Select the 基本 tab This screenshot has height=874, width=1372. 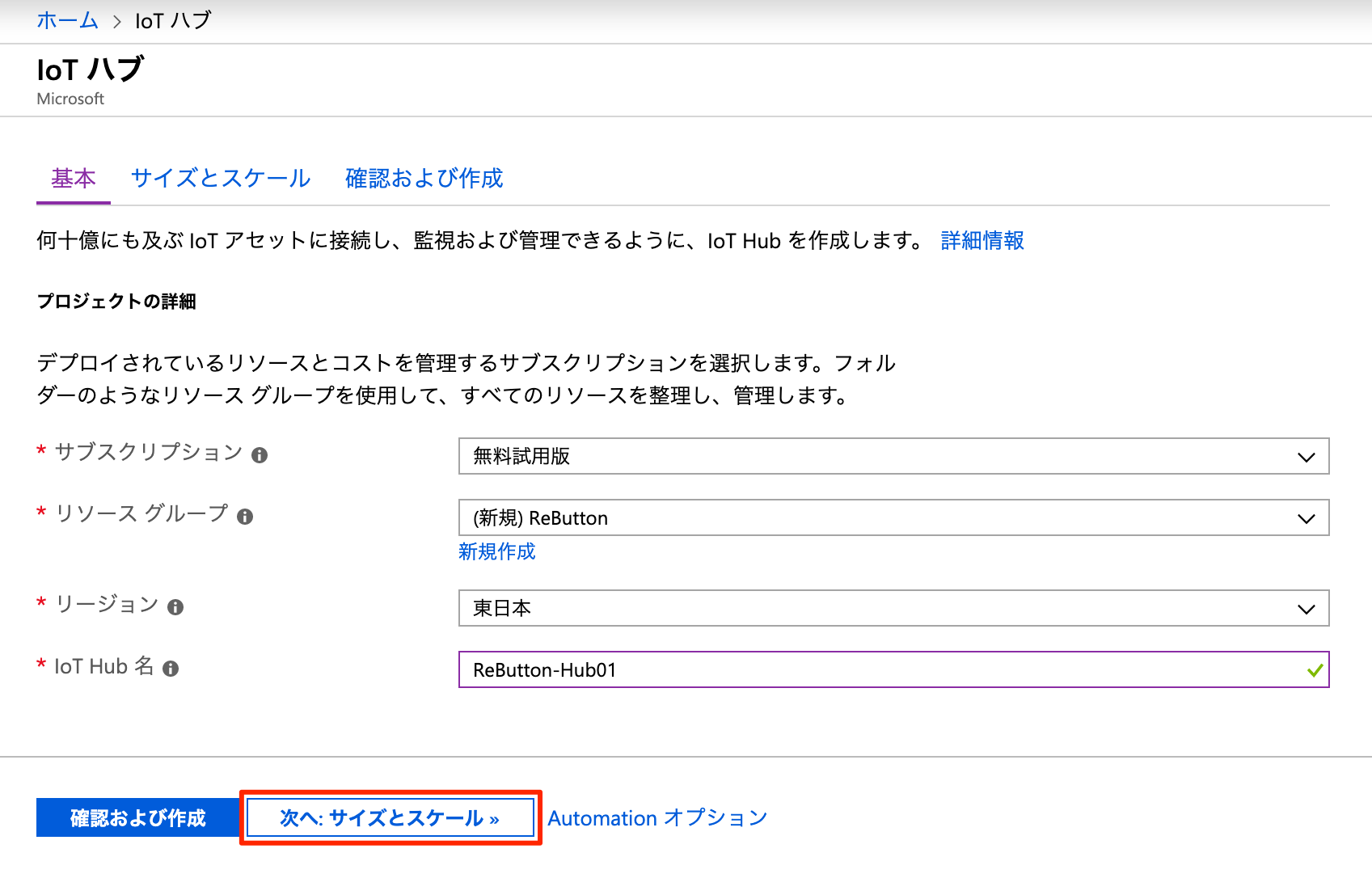tap(74, 178)
